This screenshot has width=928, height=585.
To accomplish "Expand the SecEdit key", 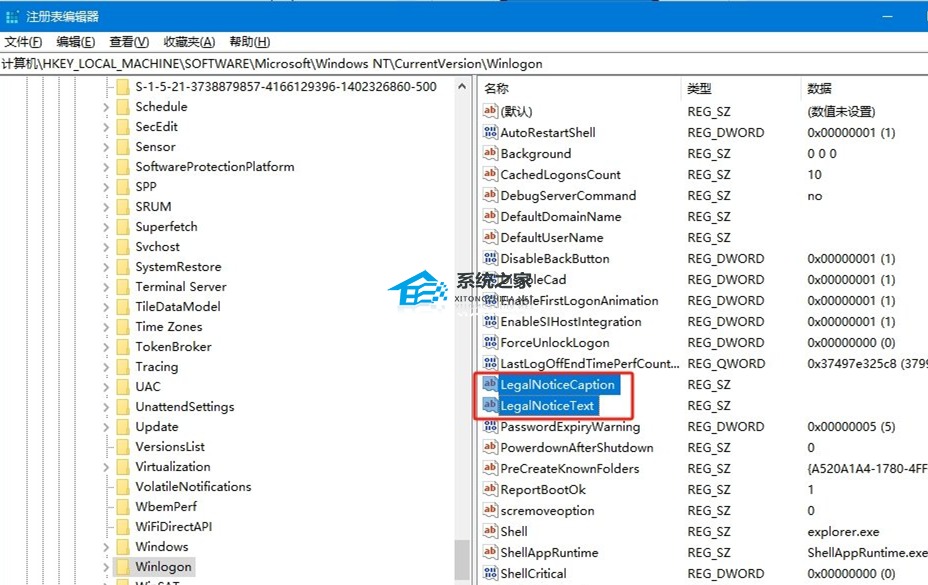I will pos(106,127).
